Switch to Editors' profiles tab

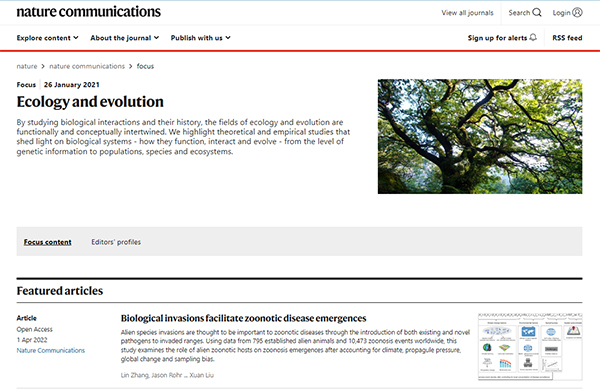[116, 242]
